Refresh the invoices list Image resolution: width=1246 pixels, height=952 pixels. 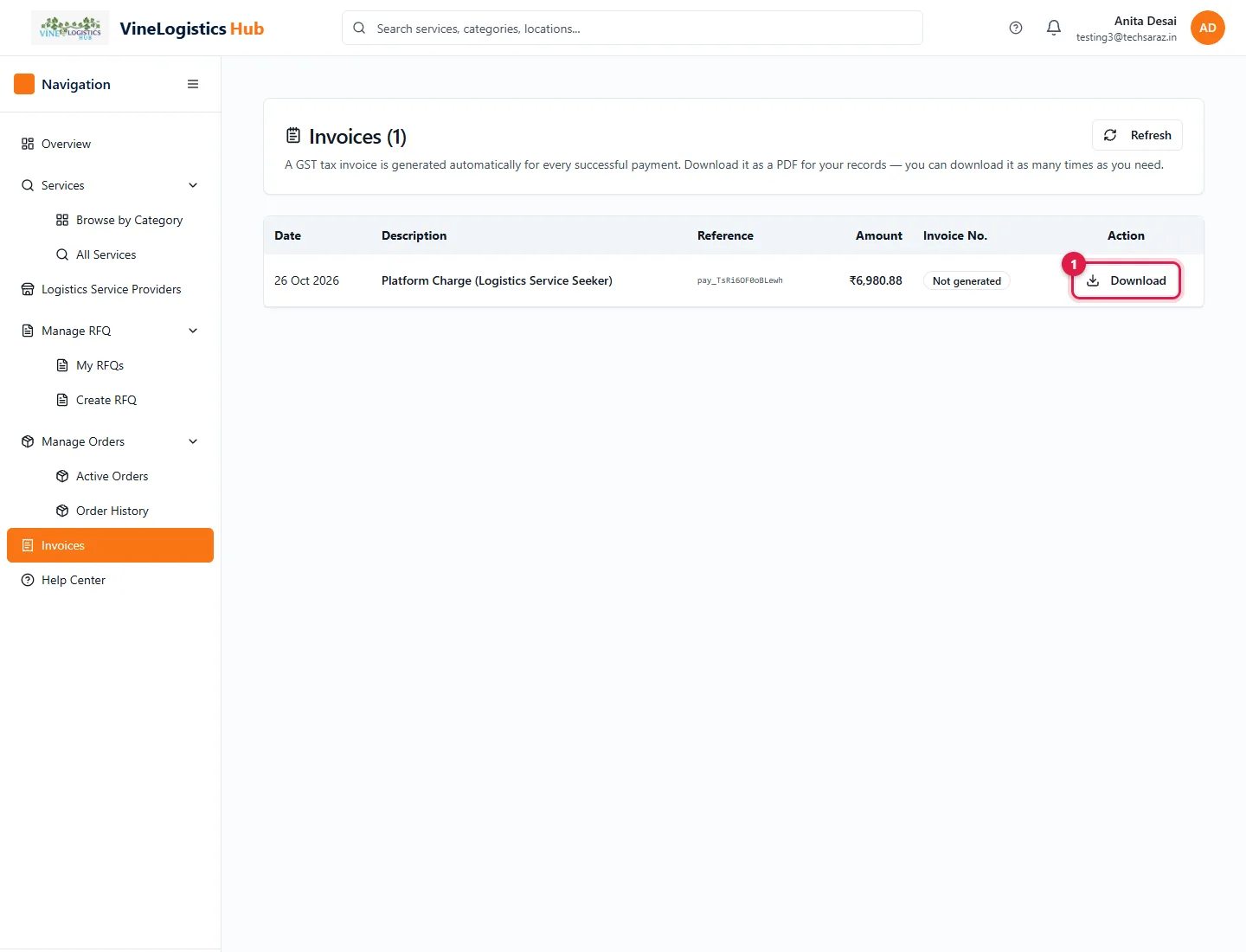tap(1137, 135)
